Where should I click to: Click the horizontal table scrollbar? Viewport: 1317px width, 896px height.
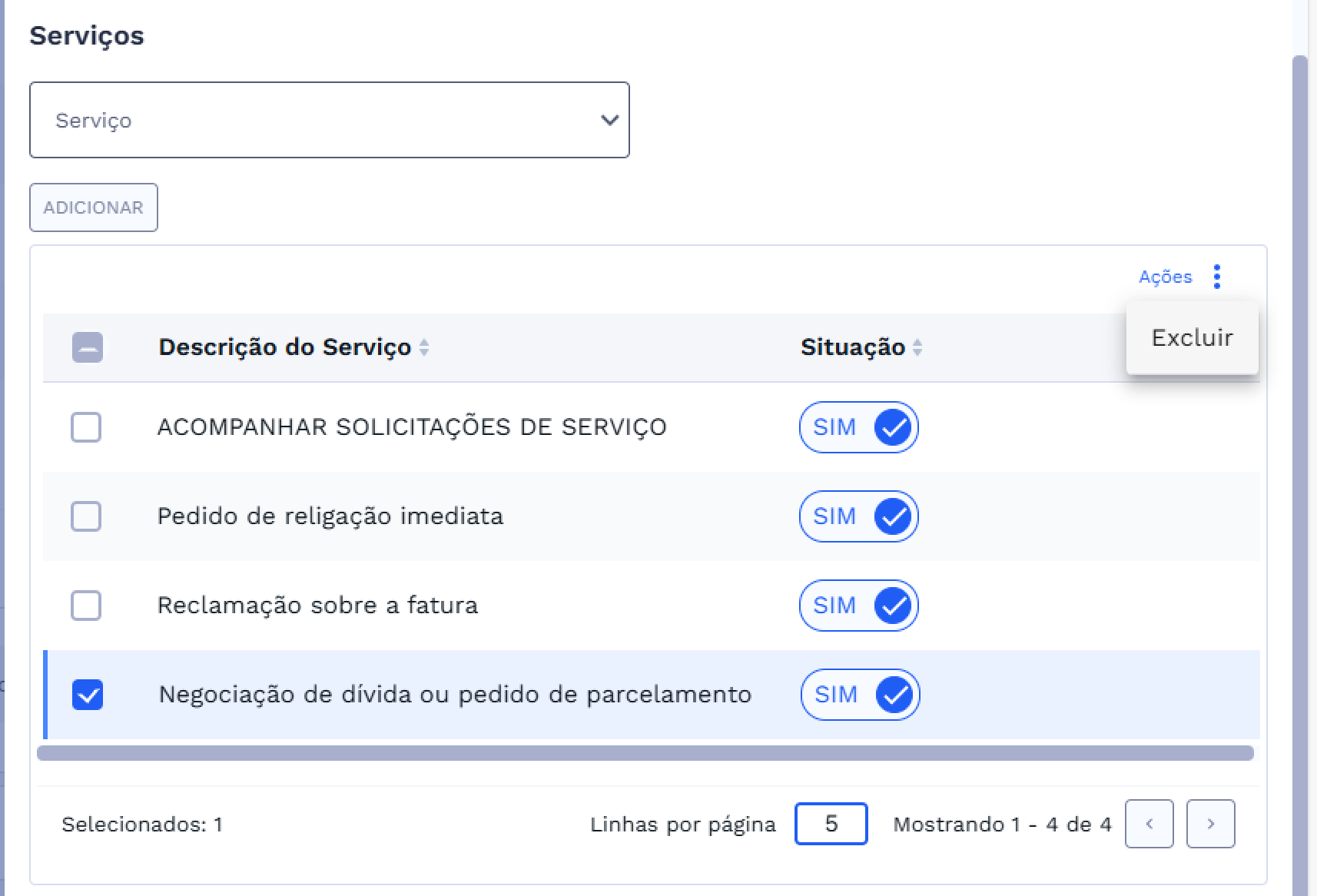pos(645,753)
